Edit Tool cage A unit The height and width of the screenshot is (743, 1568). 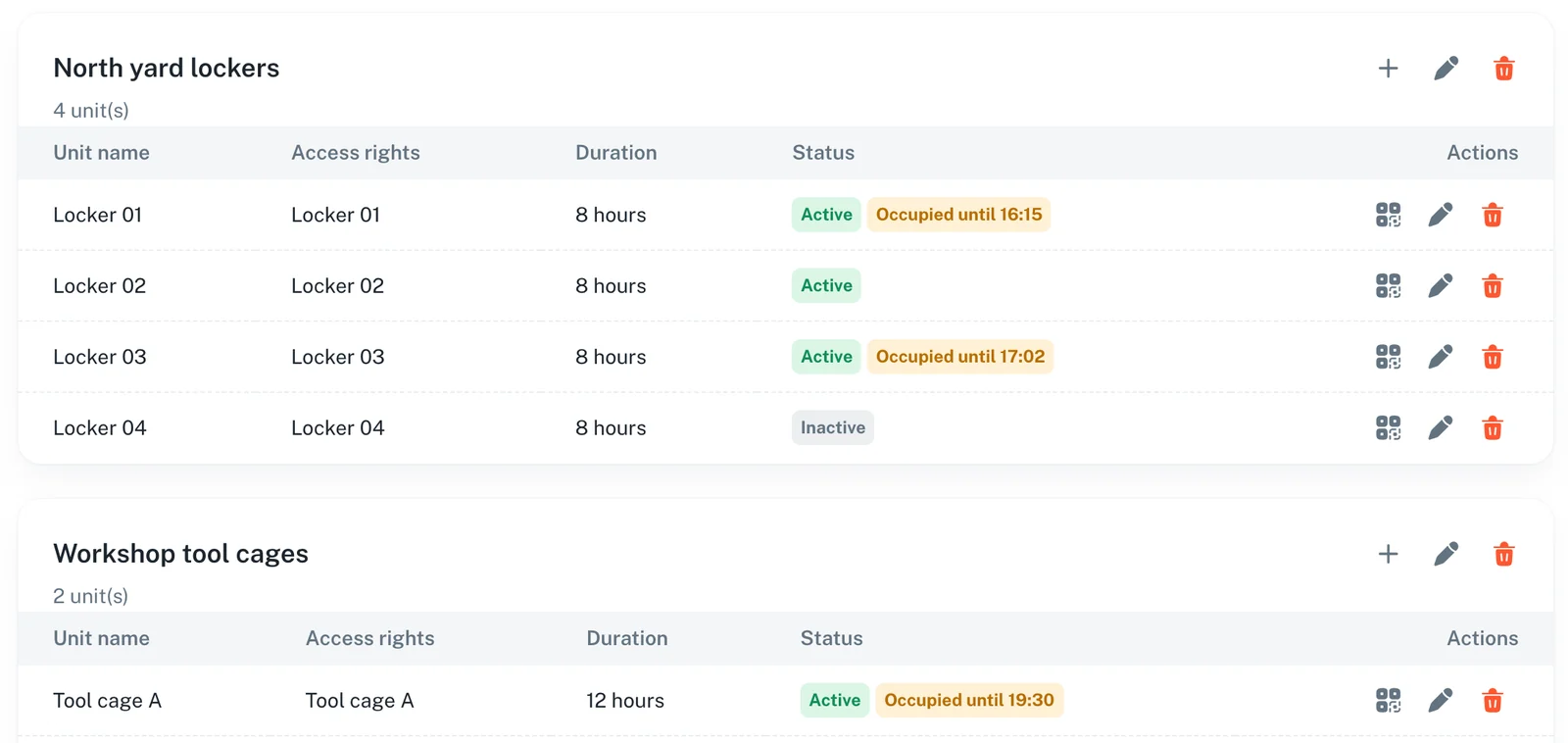point(1440,700)
